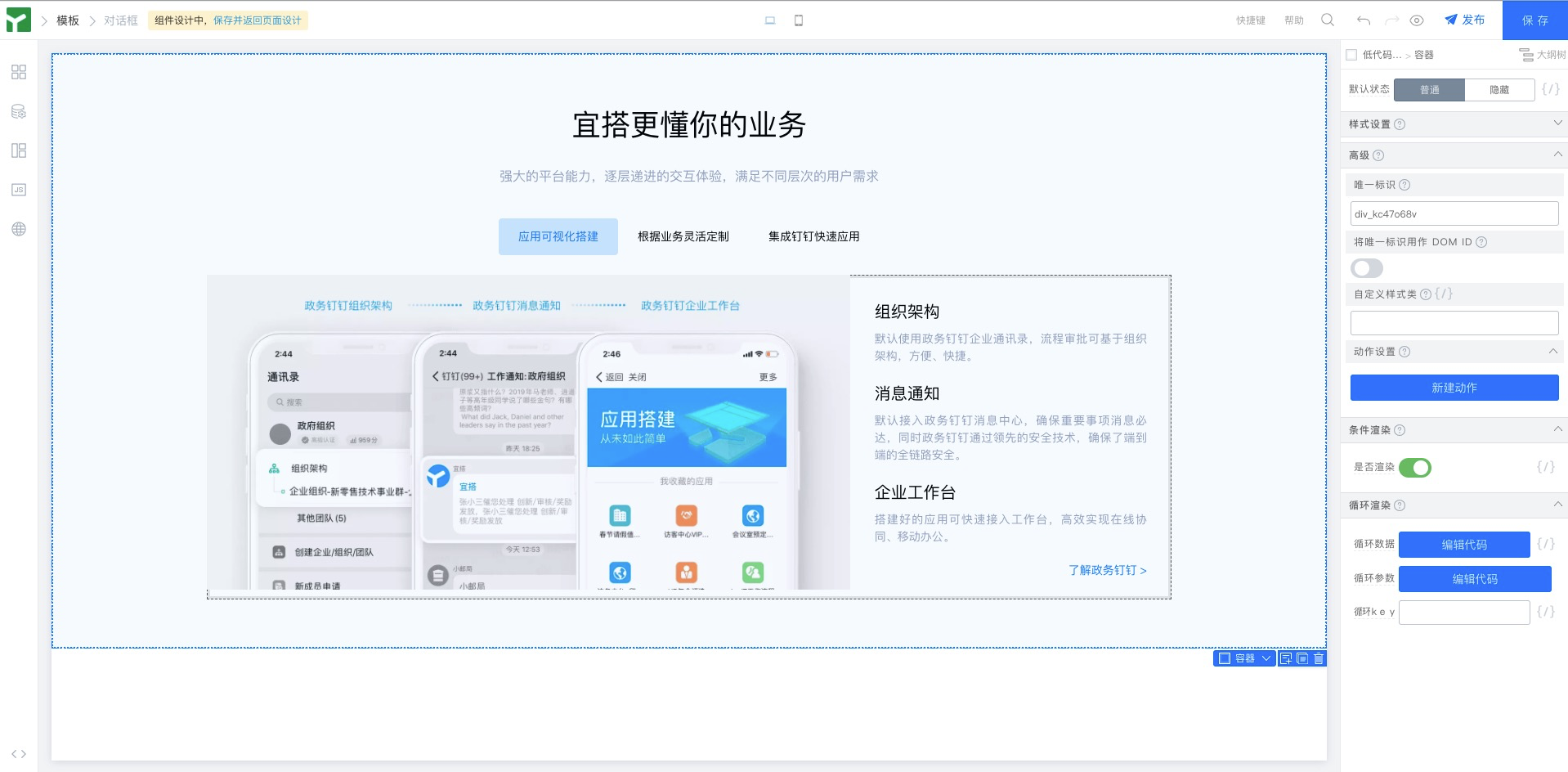The image size is (1568, 772).
Task: Click help icon next to 条件渲染
Action: coord(1400,430)
